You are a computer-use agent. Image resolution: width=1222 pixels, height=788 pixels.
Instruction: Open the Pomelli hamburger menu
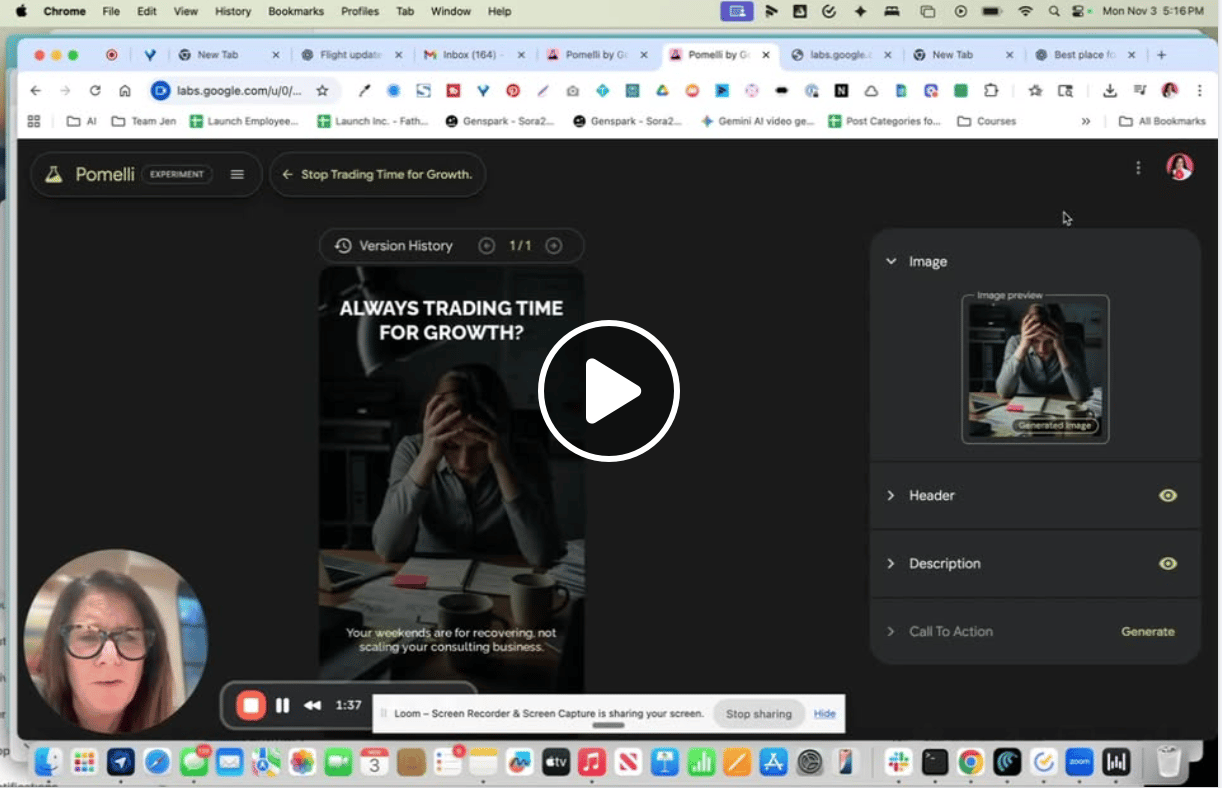[x=237, y=174]
